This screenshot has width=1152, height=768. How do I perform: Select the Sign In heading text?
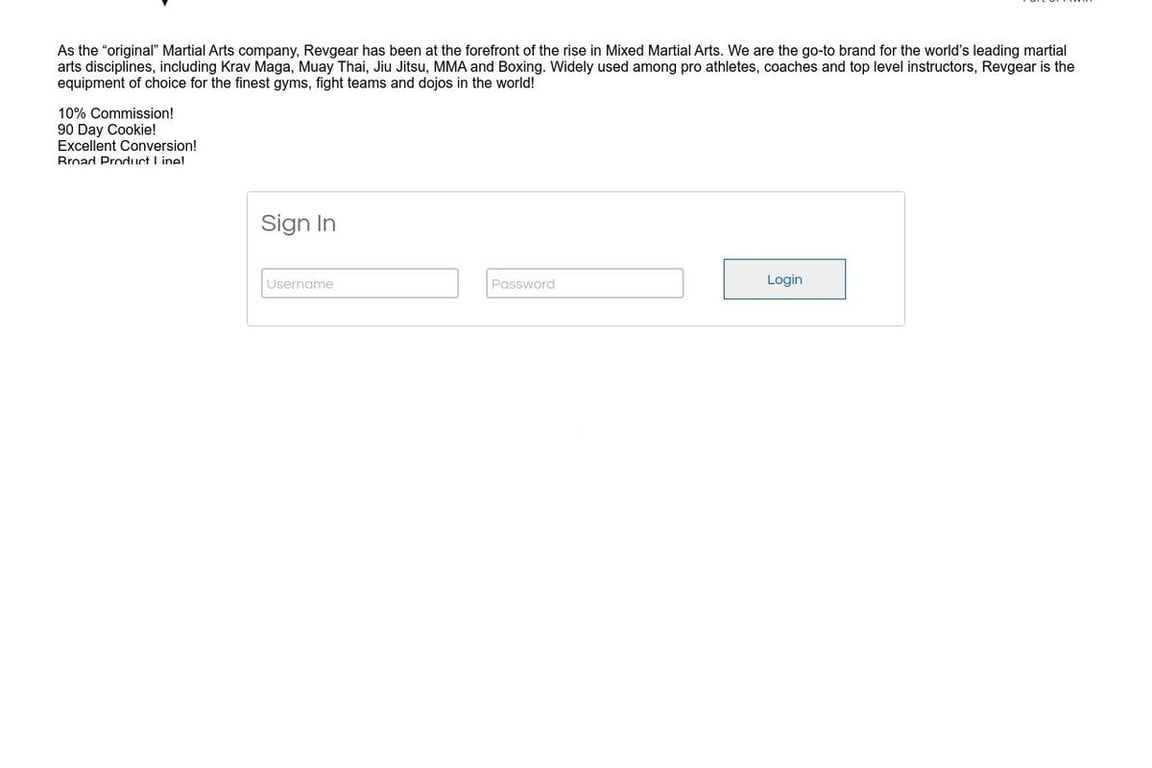pyautogui.click(x=298, y=223)
